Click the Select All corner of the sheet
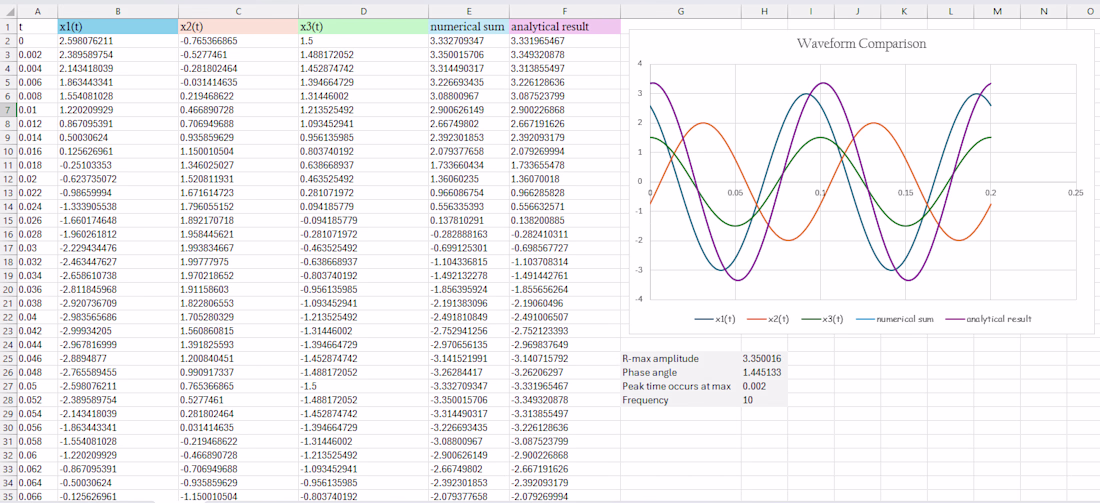This screenshot has height=503, width=1100. pyautogui.click(x=8, y=11)
